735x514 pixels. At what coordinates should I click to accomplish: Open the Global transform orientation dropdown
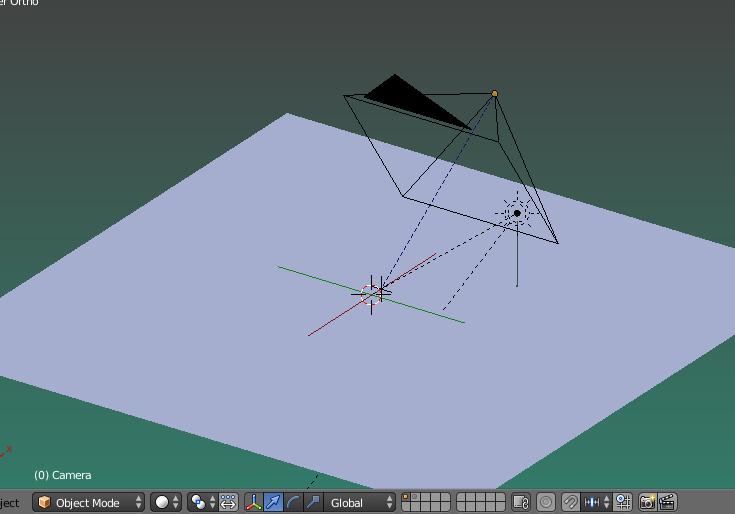coord(361,502)
